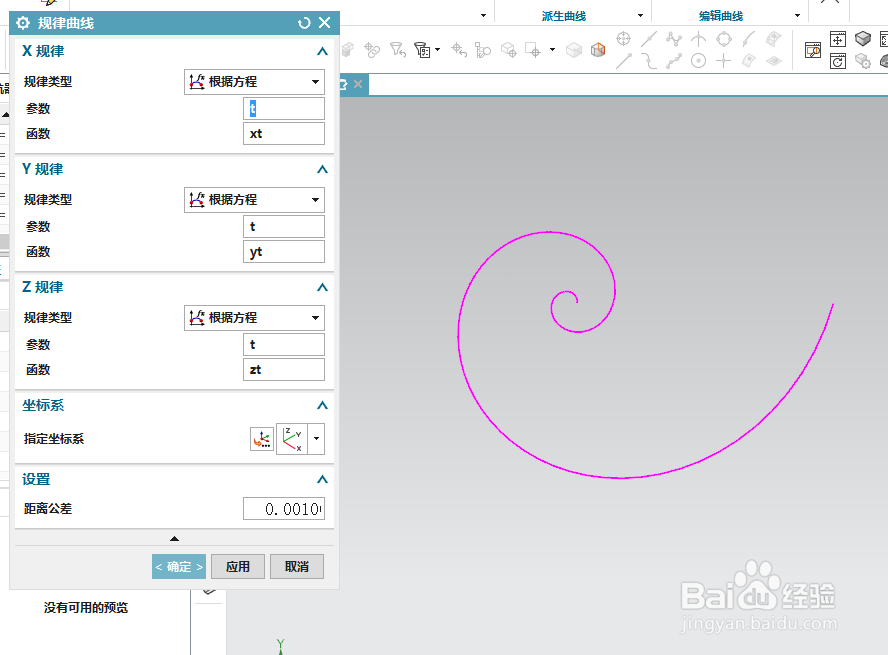Click the shaded cube rendering style icon

863,38
